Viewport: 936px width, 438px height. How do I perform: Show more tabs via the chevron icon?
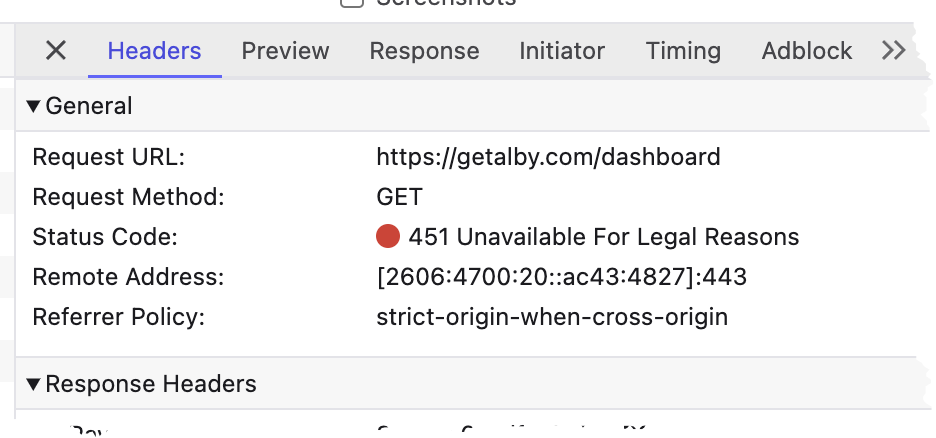click(x=894, y=51)
